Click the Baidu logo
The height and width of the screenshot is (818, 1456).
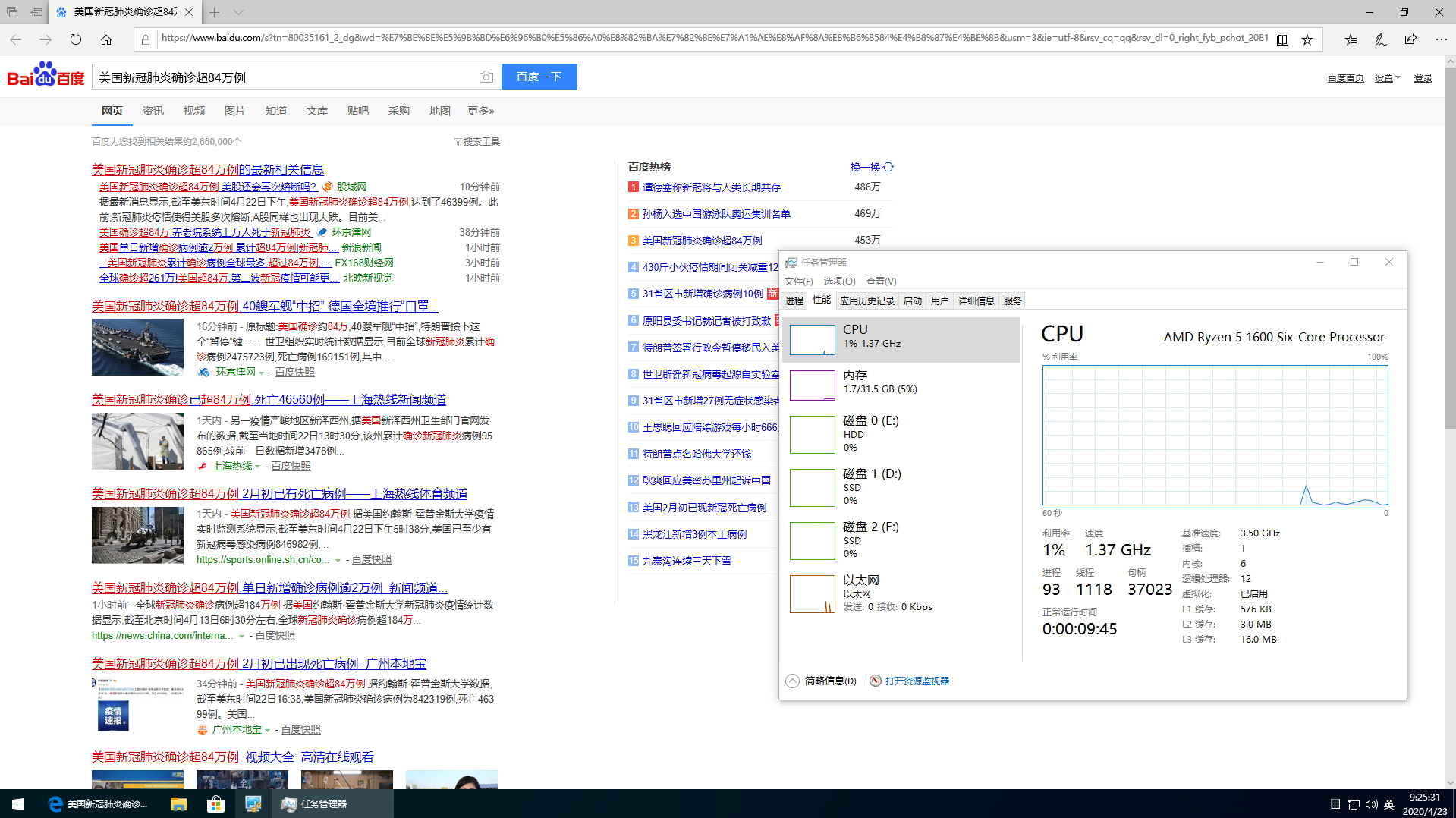(x=46, y=75)
